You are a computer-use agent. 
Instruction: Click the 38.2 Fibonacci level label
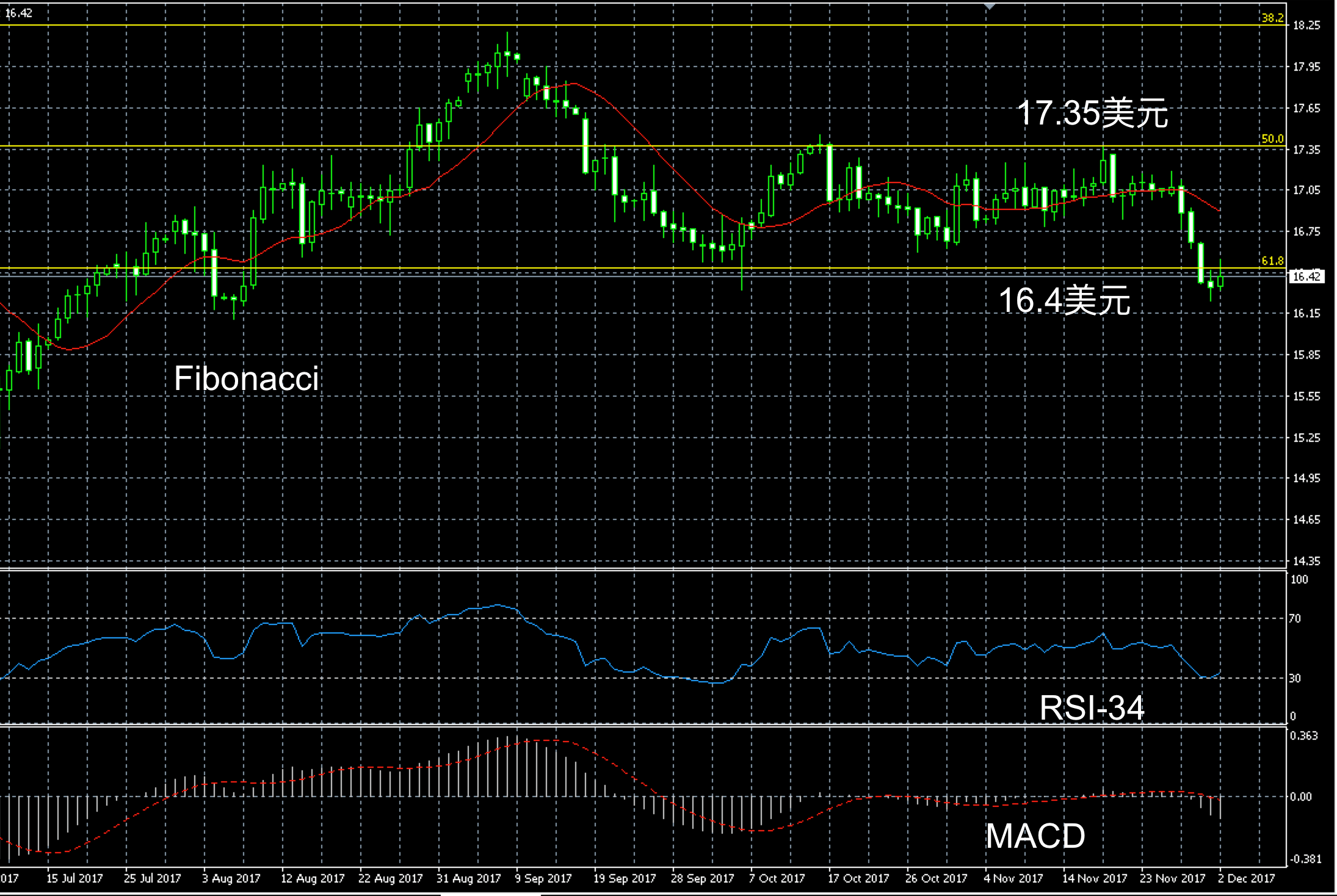point(1272,18)
